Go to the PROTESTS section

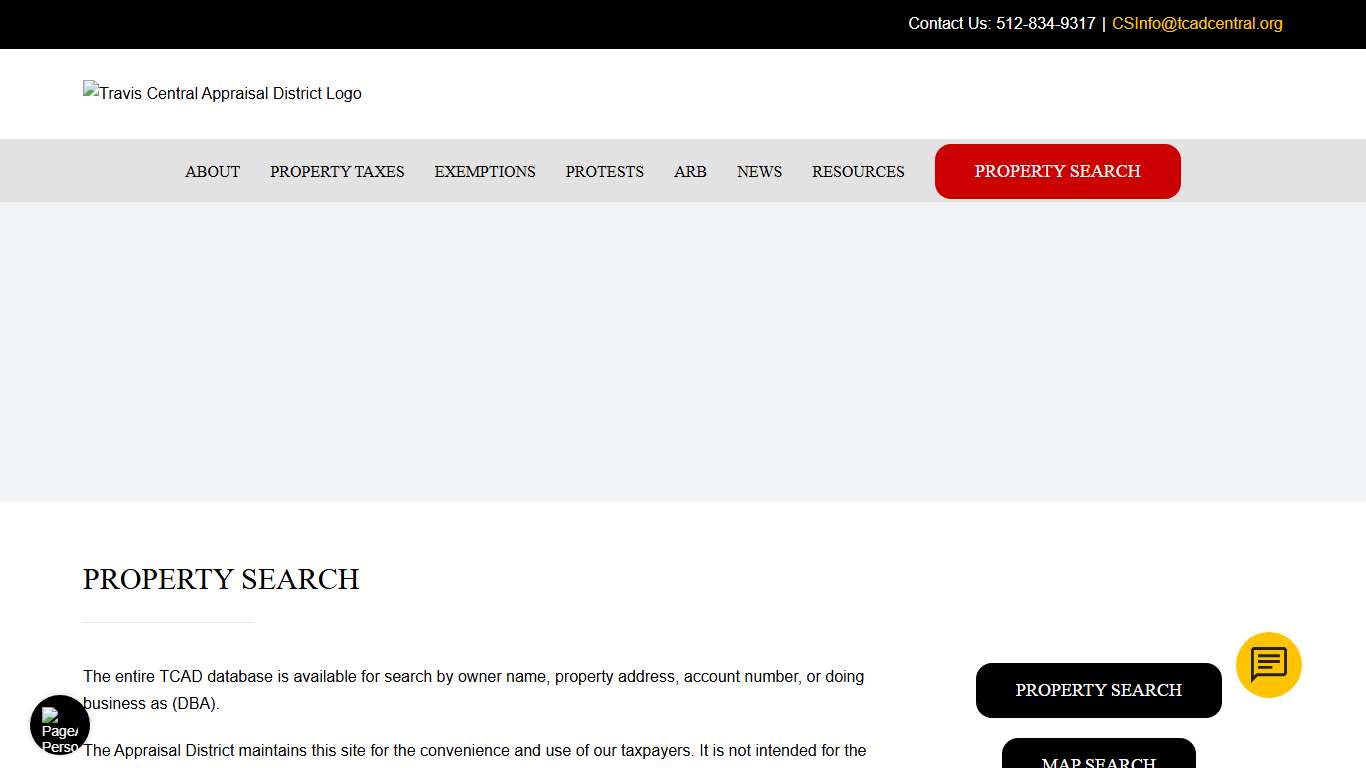tap(604, 172)
